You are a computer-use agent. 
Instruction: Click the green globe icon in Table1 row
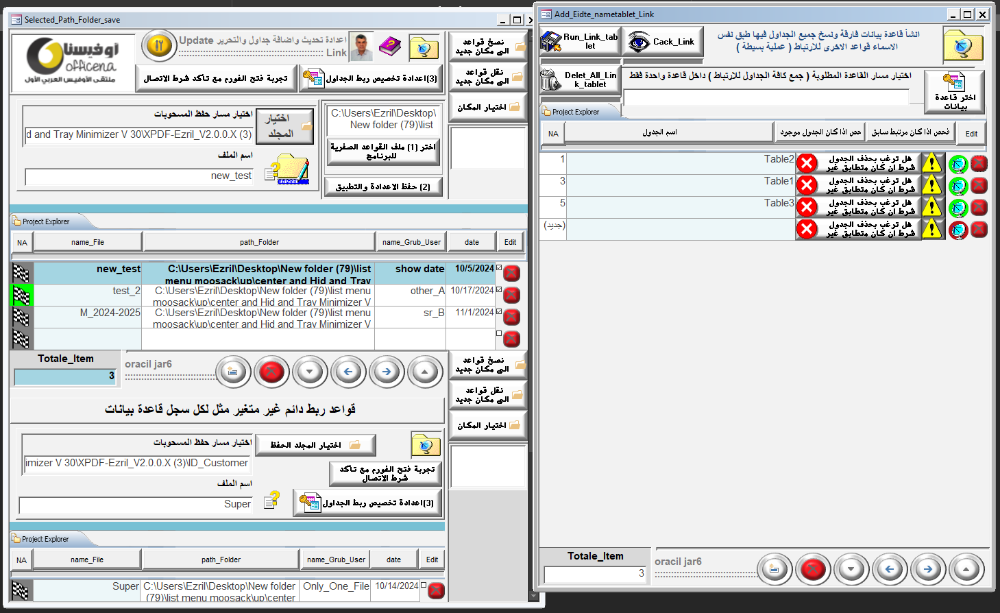(x=958, y=185)
